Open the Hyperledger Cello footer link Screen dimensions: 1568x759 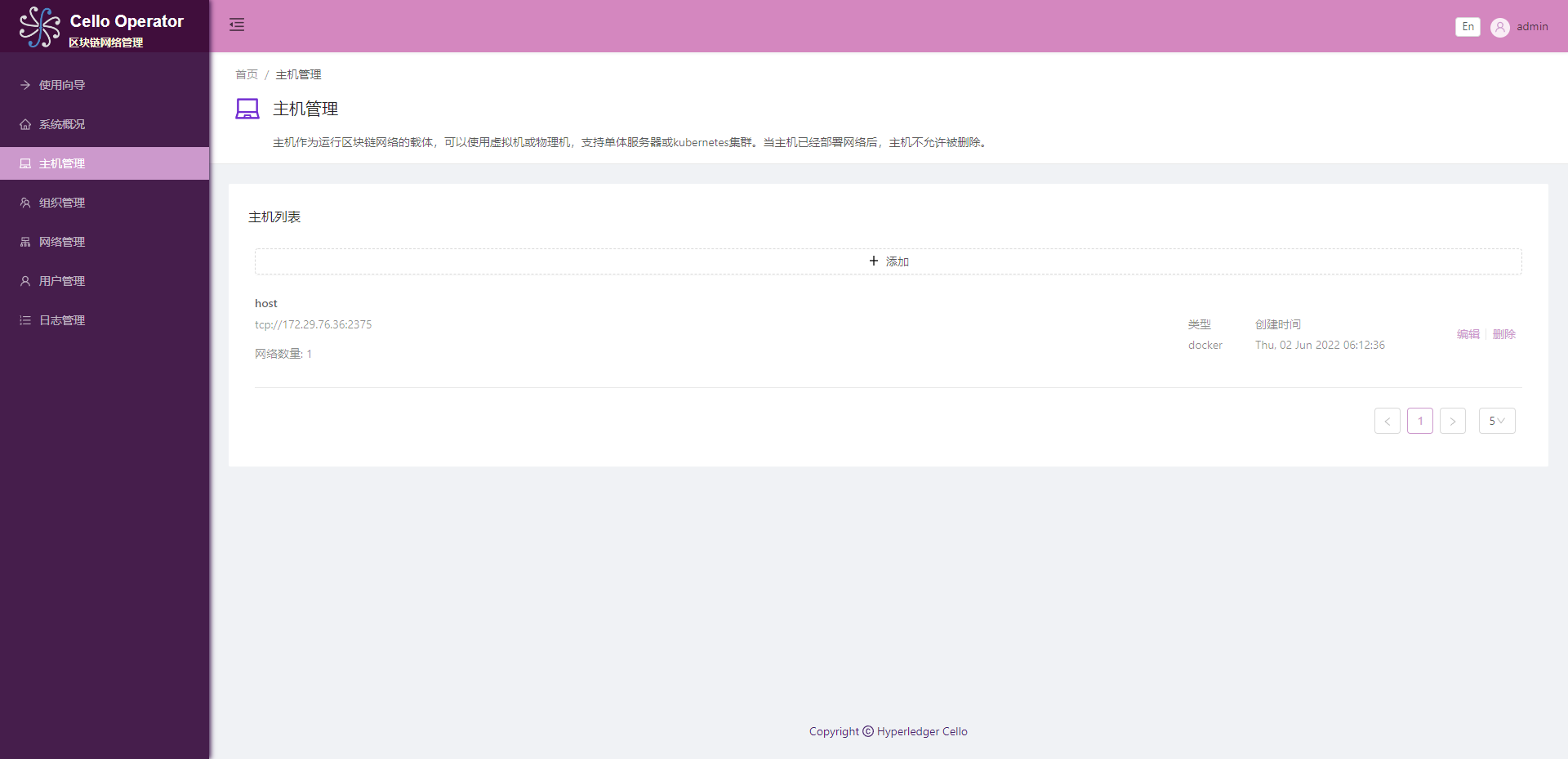tap(922, 731)
